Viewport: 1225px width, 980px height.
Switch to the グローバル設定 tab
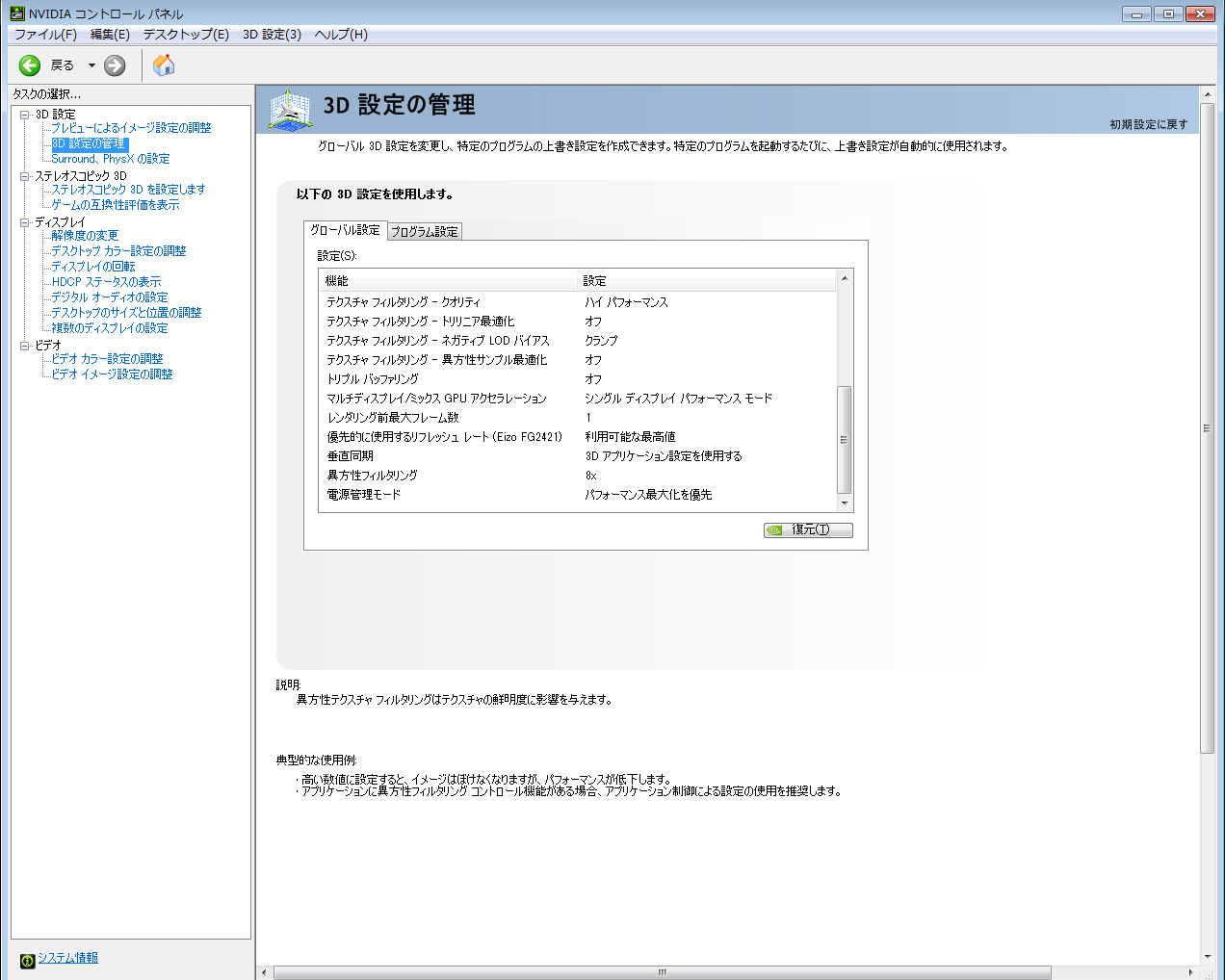point(345,230)
